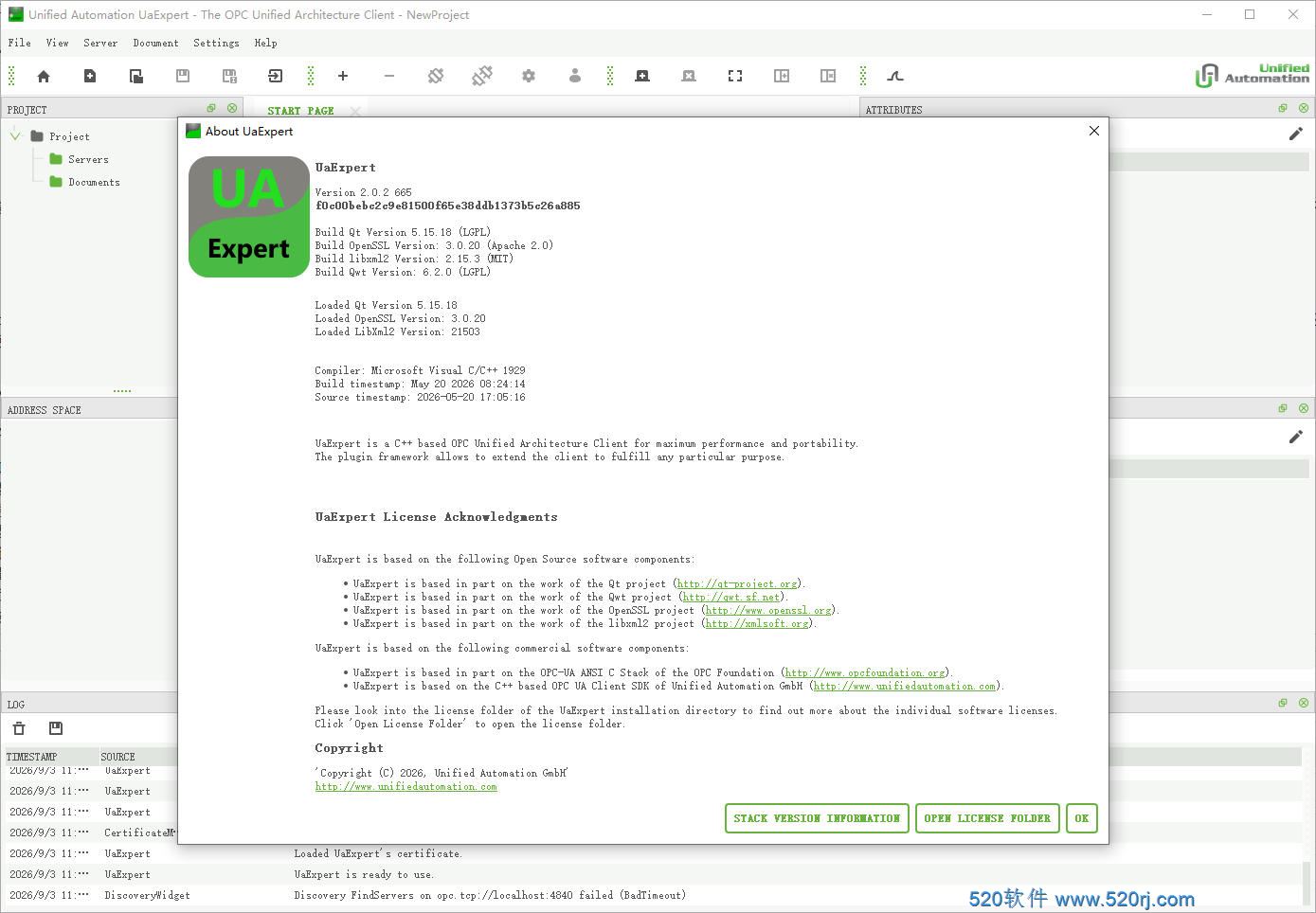This screenshot has height=913, width=1316.
Task: Close the Address Space panel
Action: point(1304,408)
